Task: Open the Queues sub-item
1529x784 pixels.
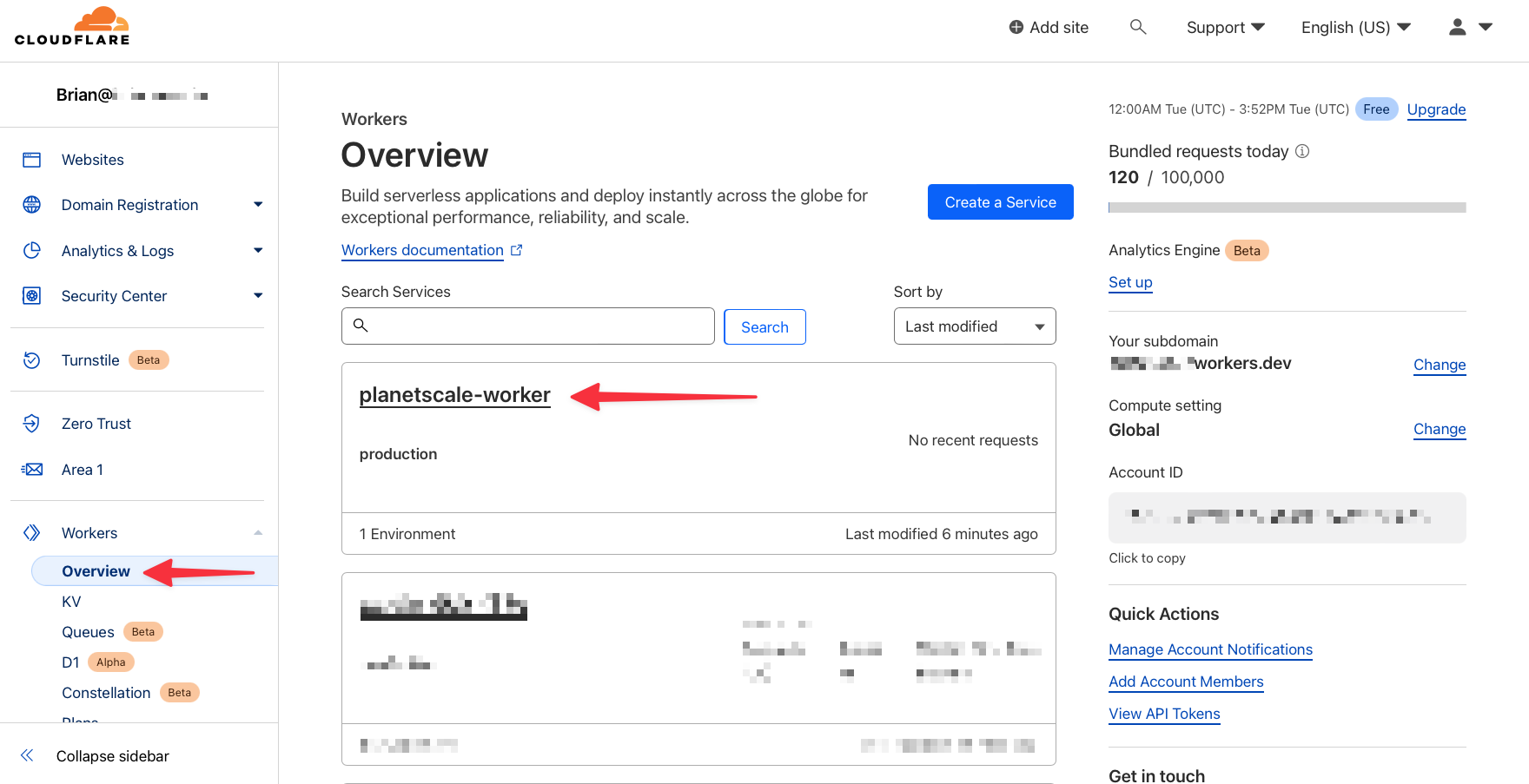Action: tap(88, 632)
